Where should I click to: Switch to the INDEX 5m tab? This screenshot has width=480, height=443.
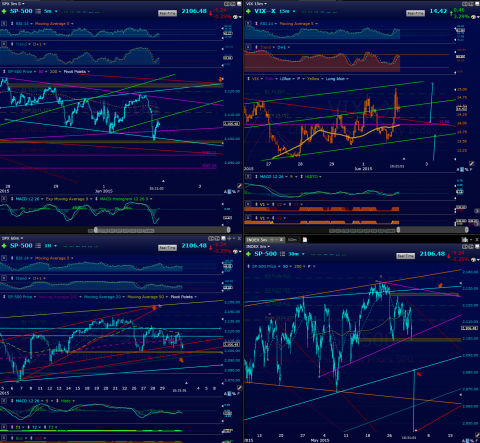[257, 240]
